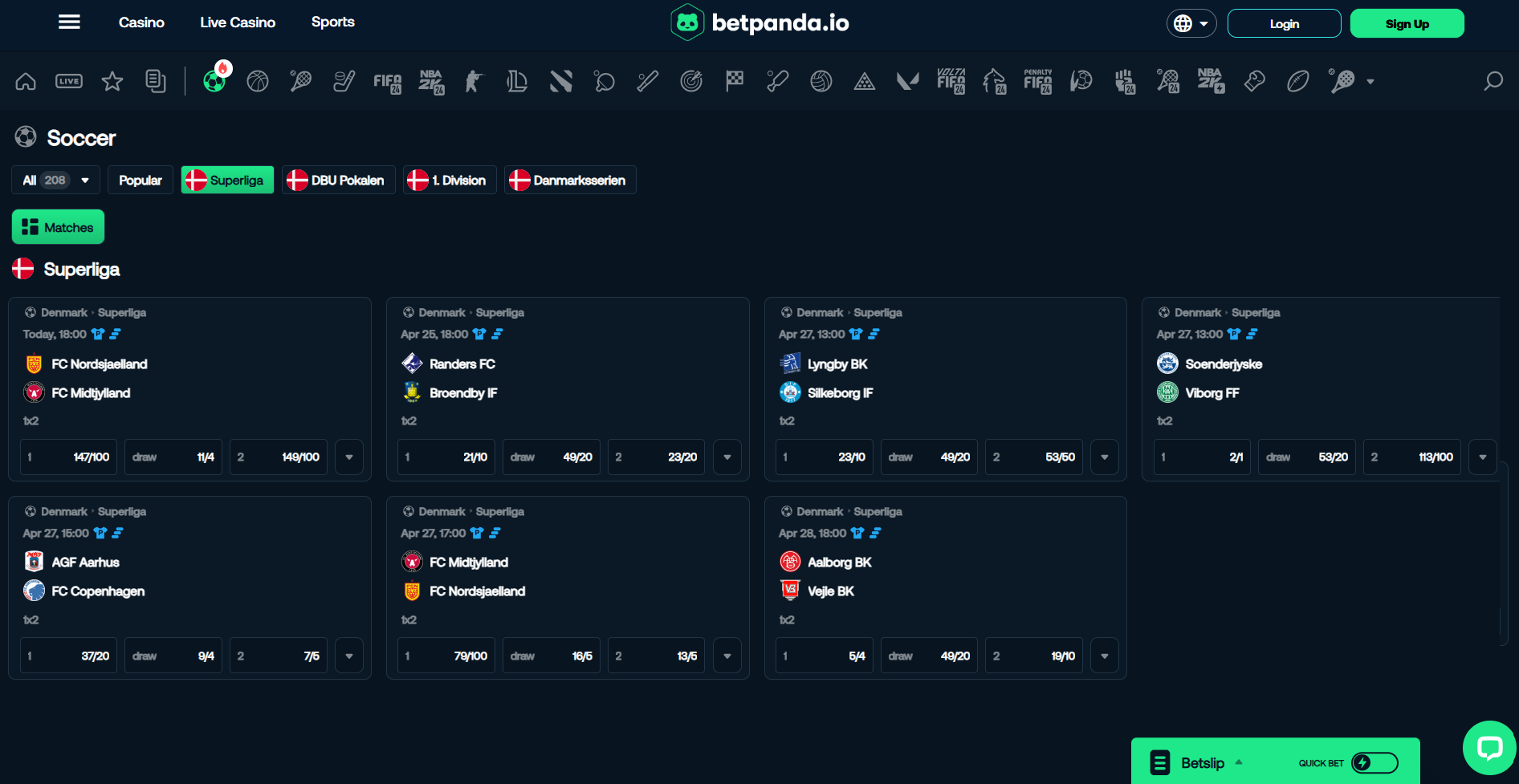Toggle the Quick Bet switch
This screenshot has height=784, width=1519.
(x=1374, y=763)
